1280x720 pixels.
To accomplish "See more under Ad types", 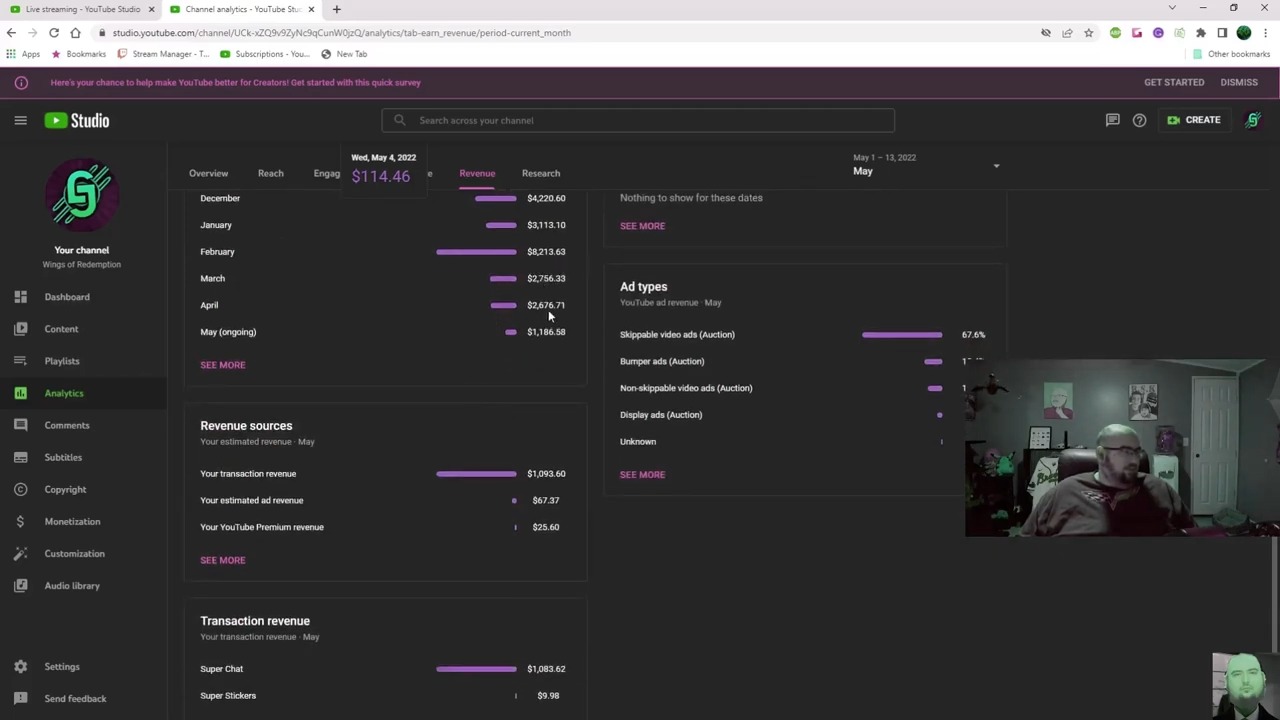I will tap(642, 475).
